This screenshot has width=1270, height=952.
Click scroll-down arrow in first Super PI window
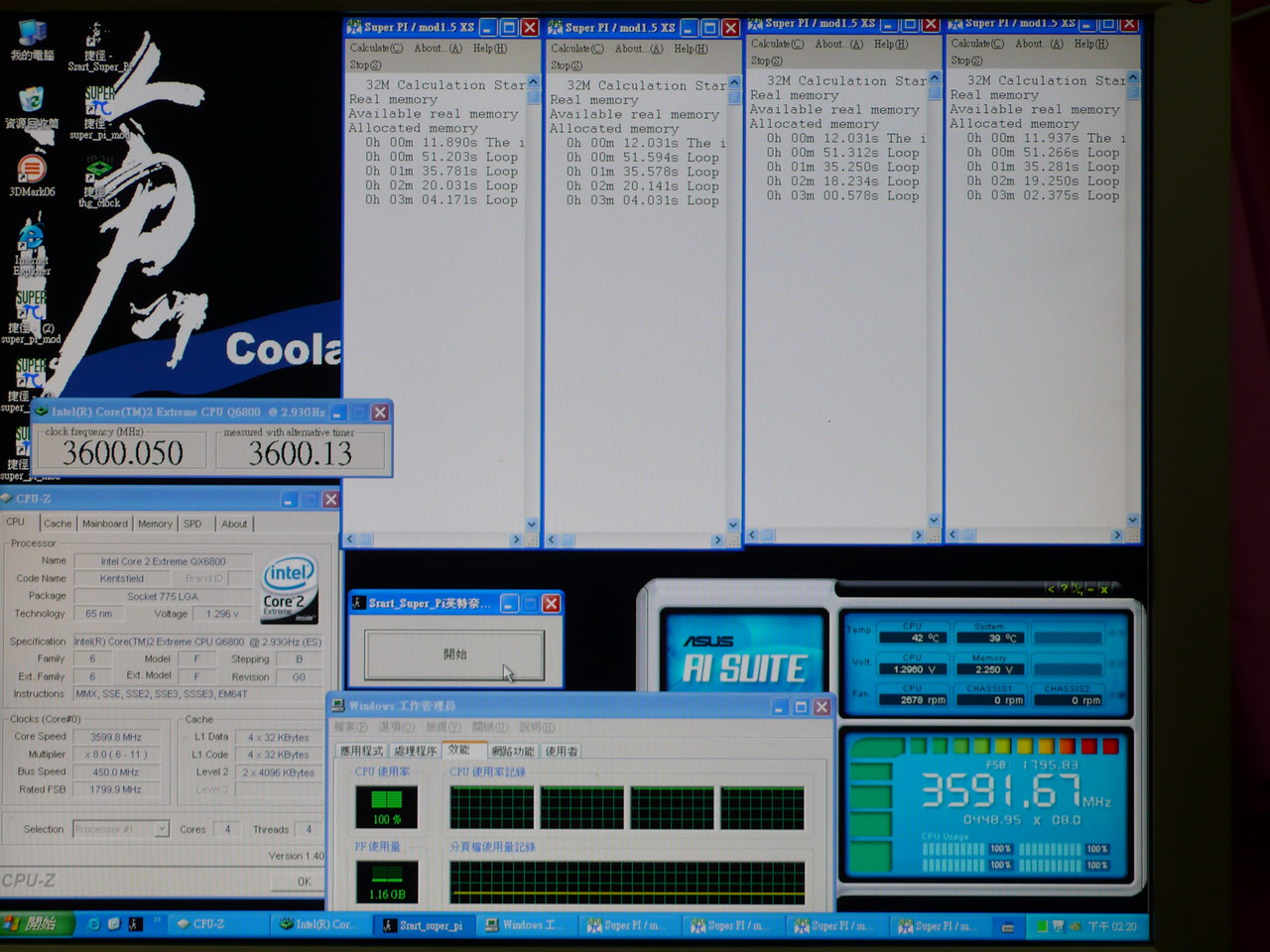coord(532,524)
